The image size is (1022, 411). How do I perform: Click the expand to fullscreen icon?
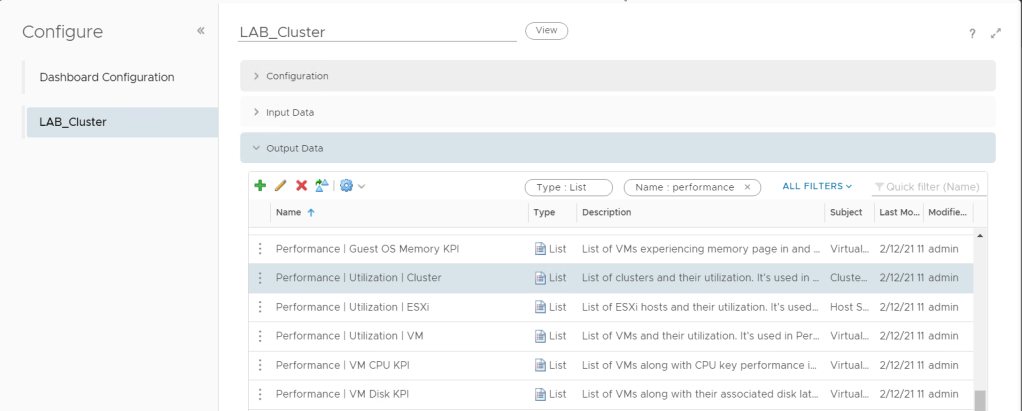(995, 33)
